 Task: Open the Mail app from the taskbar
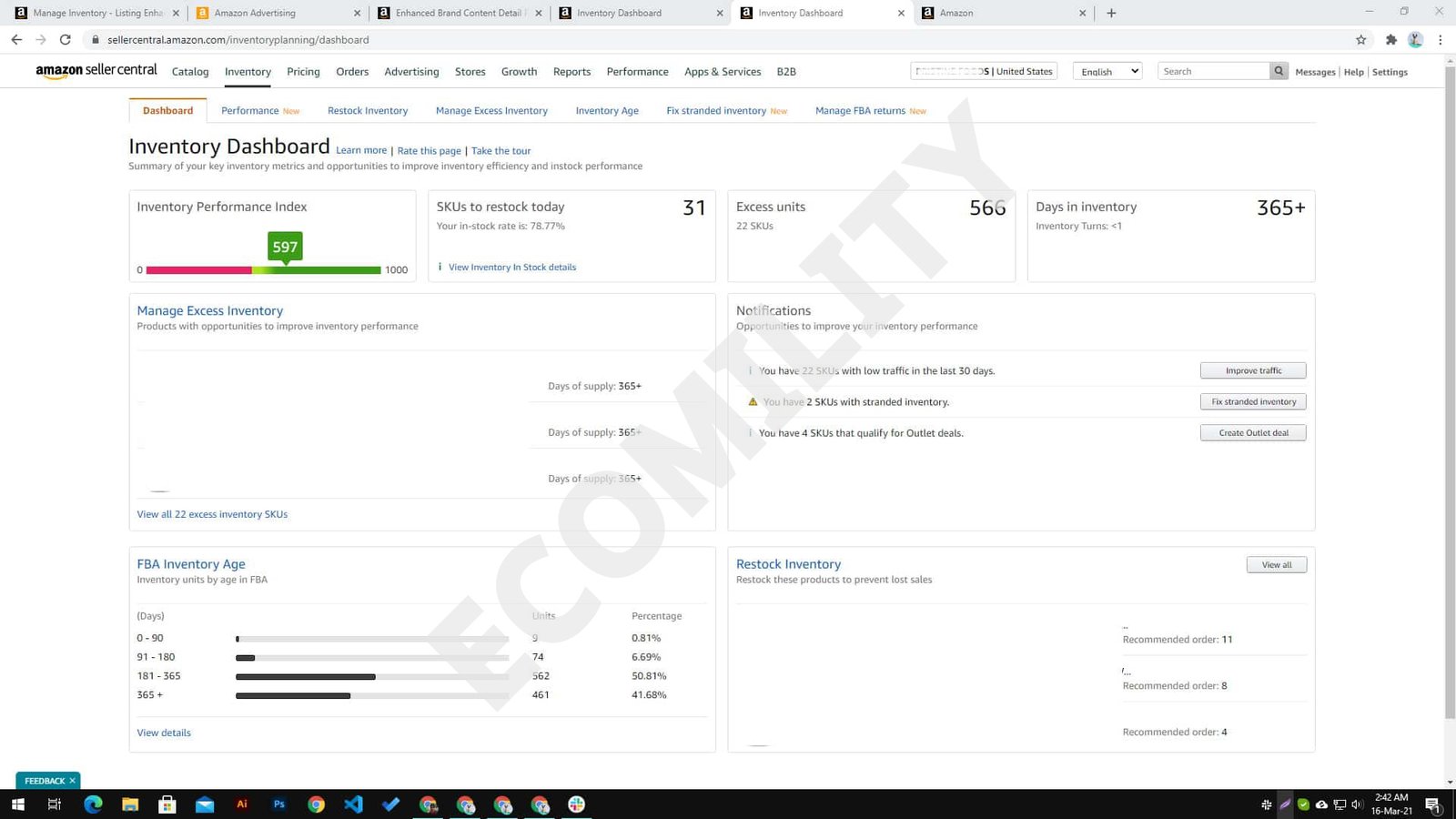point(205,804)
